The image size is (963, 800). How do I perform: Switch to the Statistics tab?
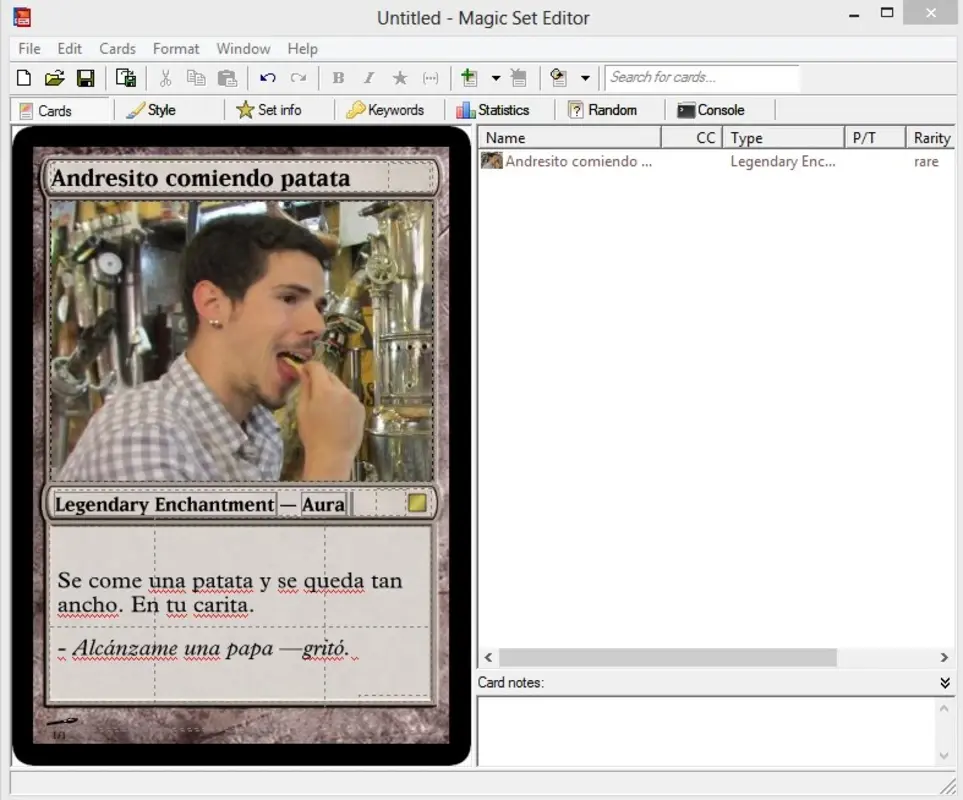pos(498,109)
